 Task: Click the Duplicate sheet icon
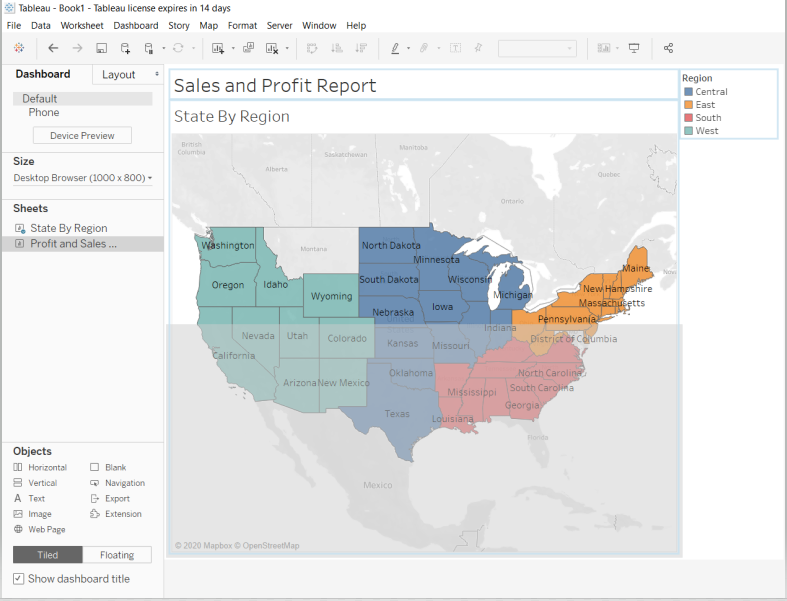pyautogui.click(x=248, y=48)
